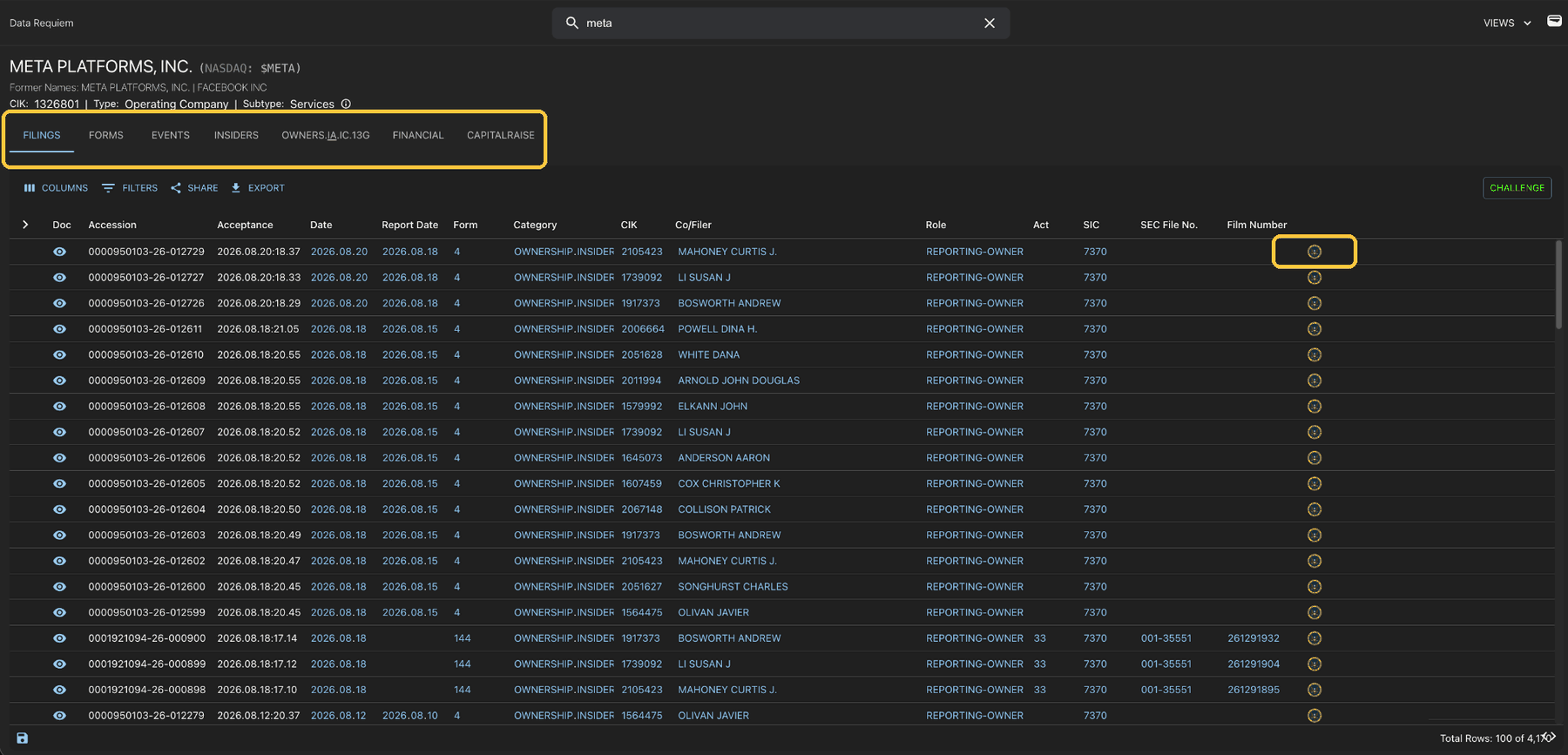The image size is (1568, 755).
Task: Click eye icon for accession 0000950103-26-012610
Action: click(x=59, y=355)
